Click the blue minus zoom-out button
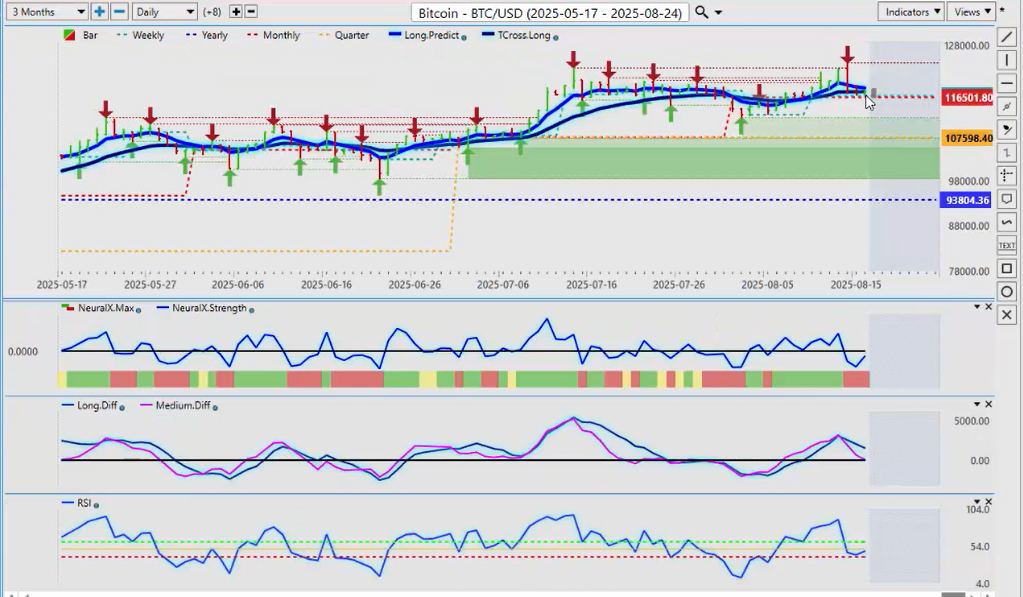 pos(119,12)
